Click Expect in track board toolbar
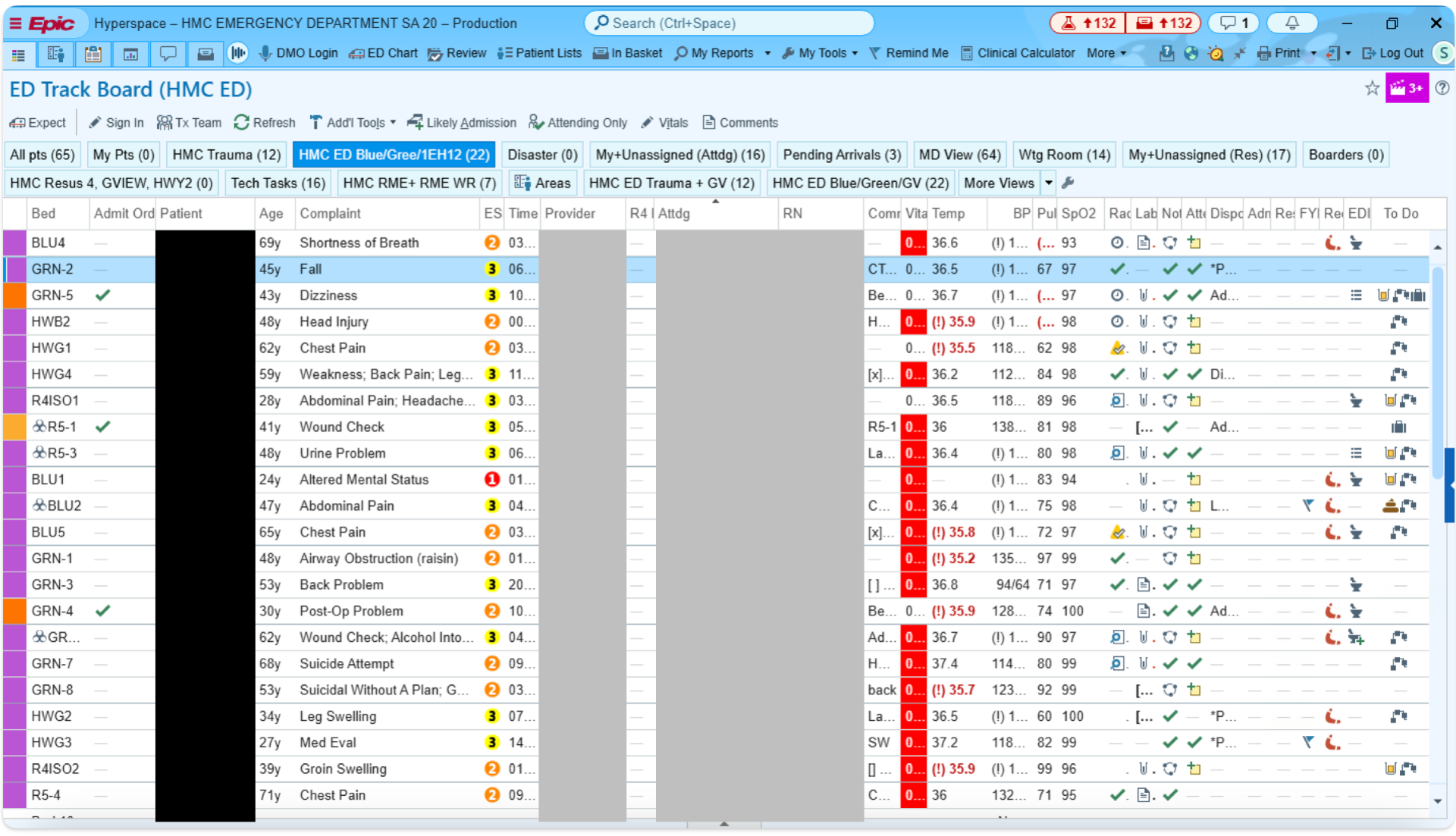 (38, 123)
